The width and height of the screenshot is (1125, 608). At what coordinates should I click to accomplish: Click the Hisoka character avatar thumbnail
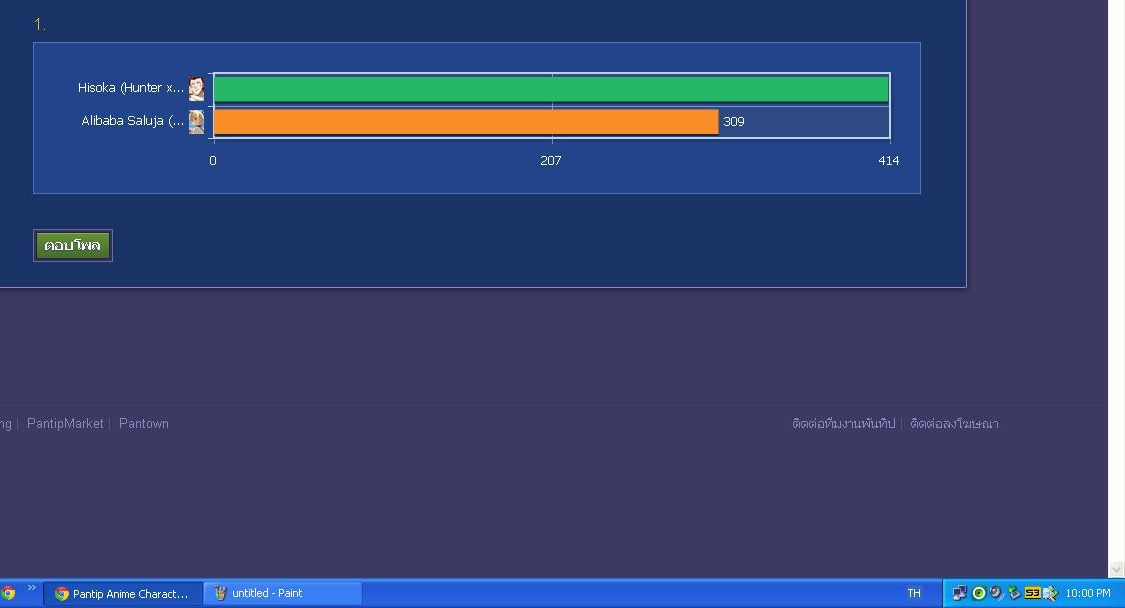point(196,88)
